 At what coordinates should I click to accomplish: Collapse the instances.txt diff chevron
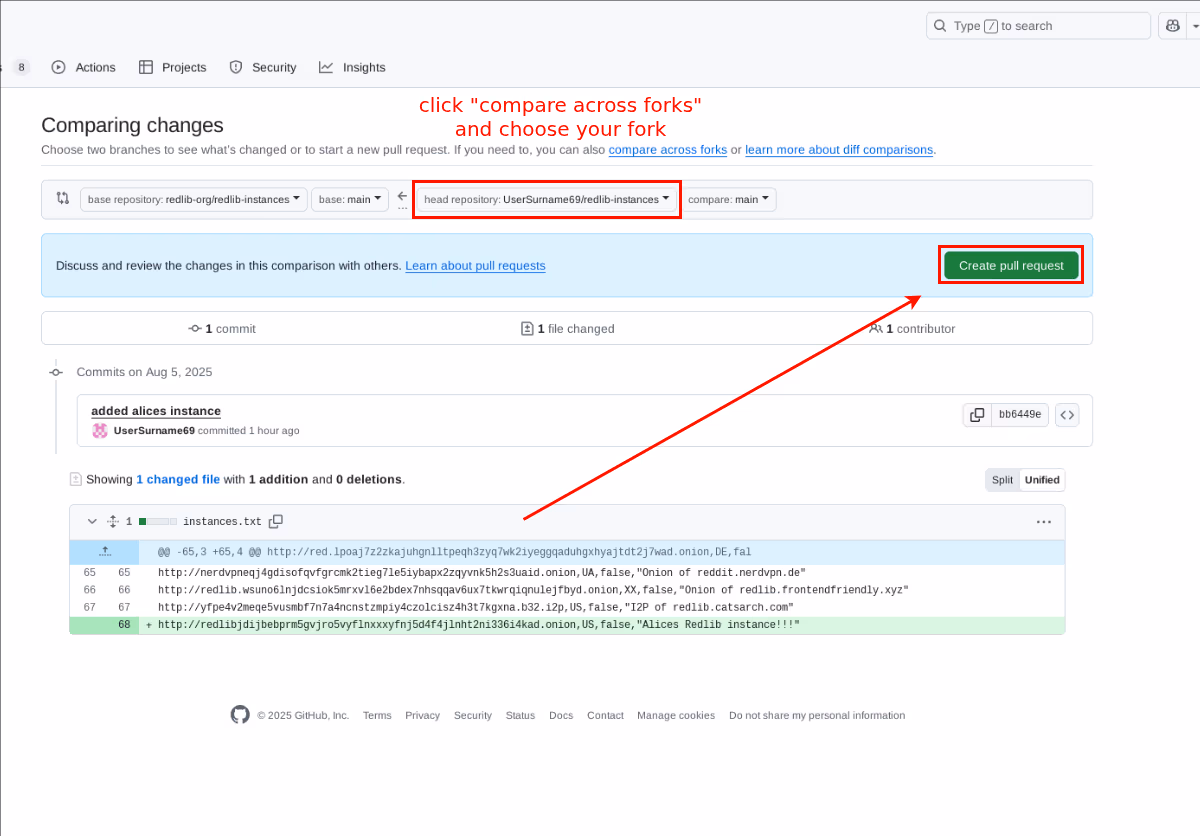pyautogui.click(x=92, y=522)
